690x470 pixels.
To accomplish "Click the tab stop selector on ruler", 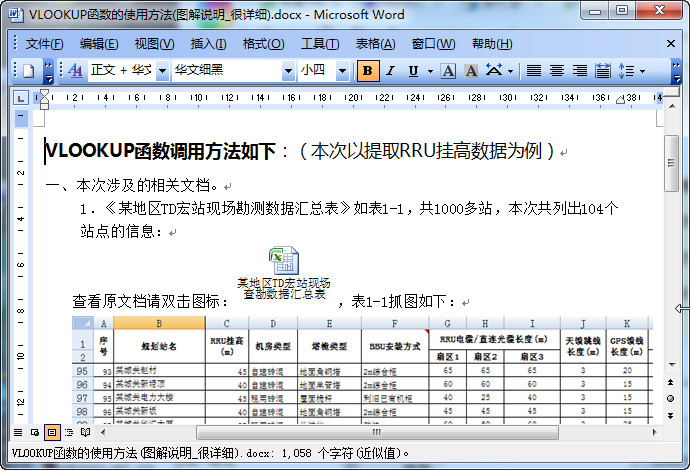I will pos(21,98).
